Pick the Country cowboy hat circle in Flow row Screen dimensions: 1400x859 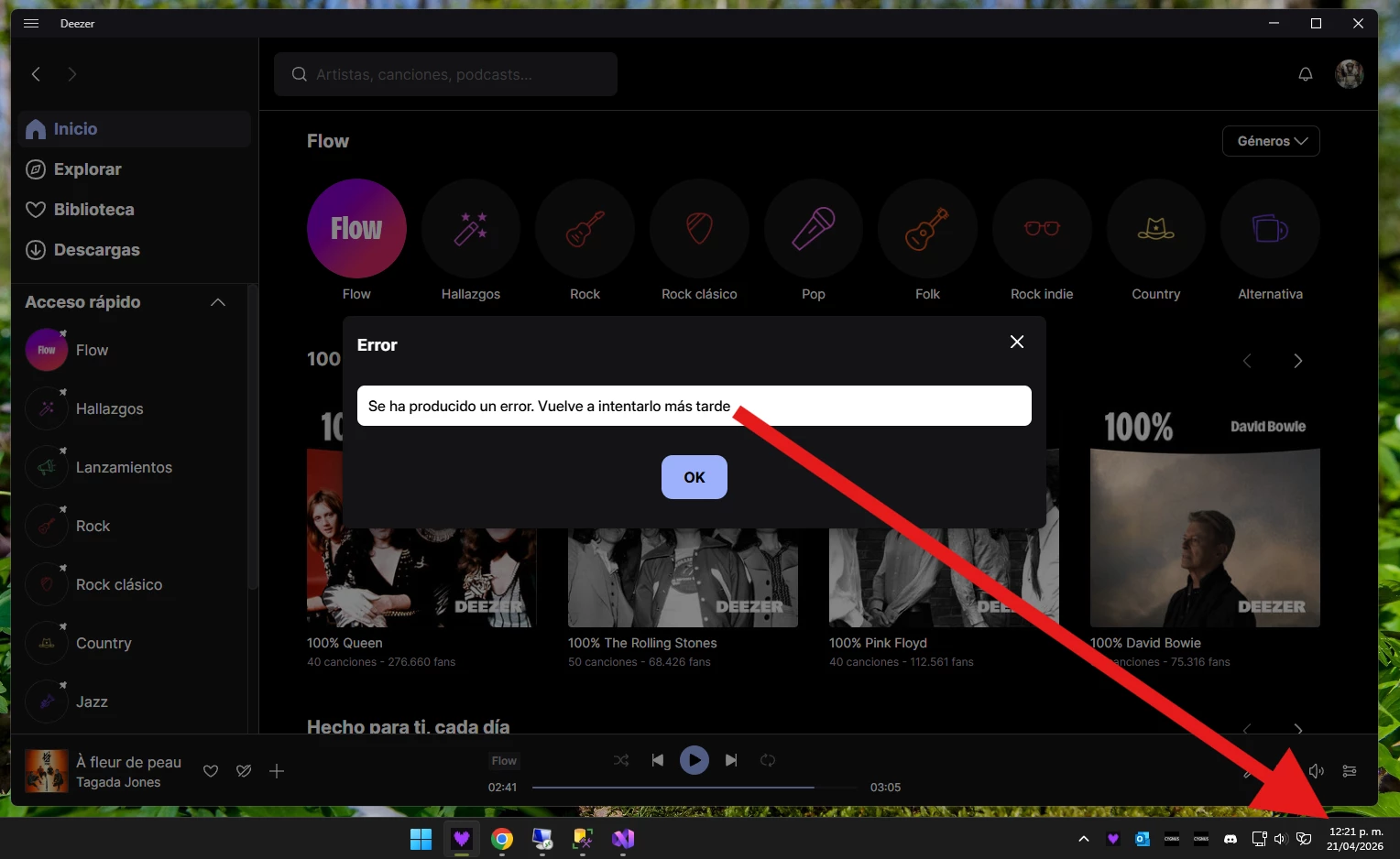(1156, 228)
